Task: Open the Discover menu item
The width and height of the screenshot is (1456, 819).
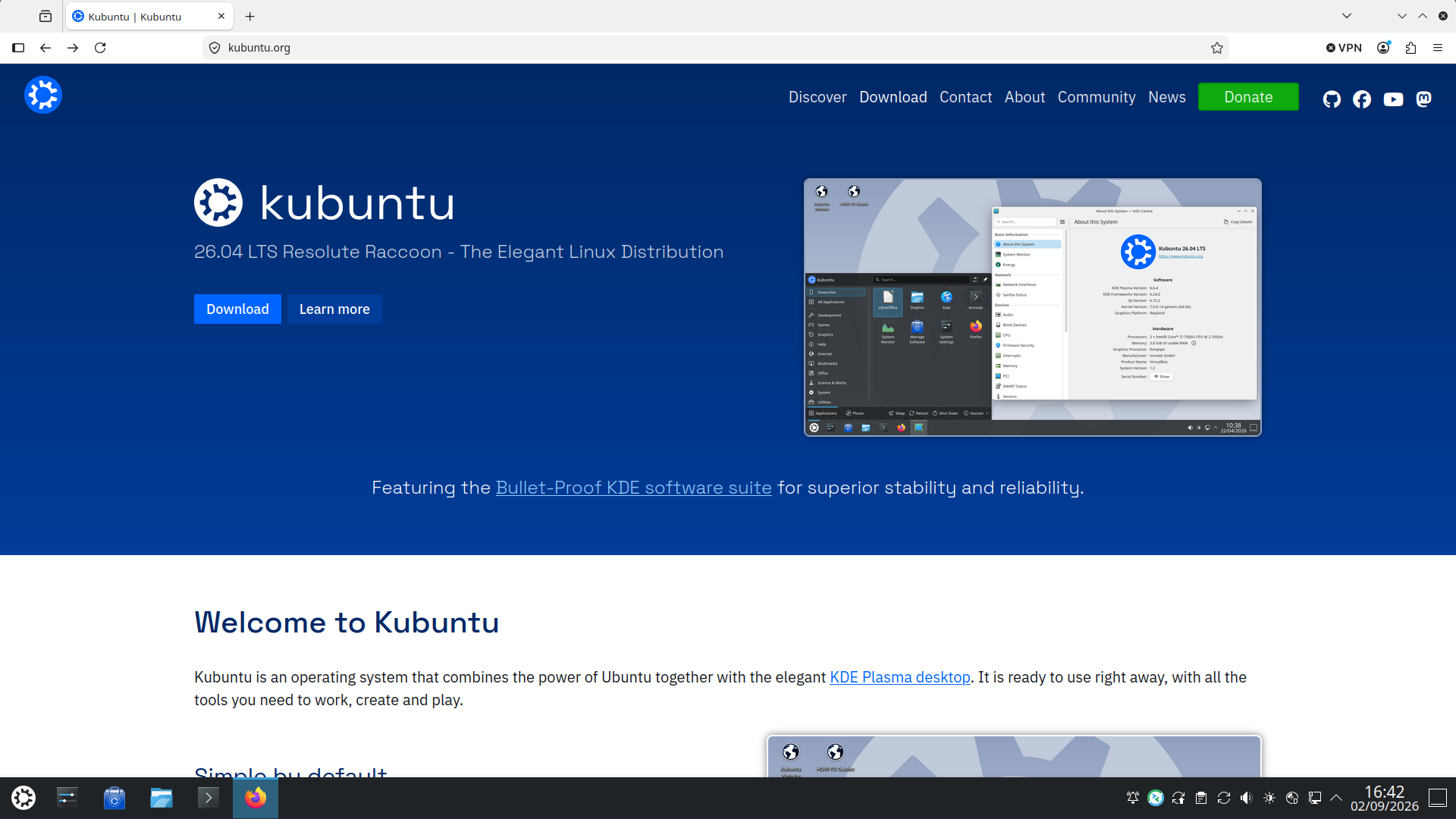Action: 817,97
